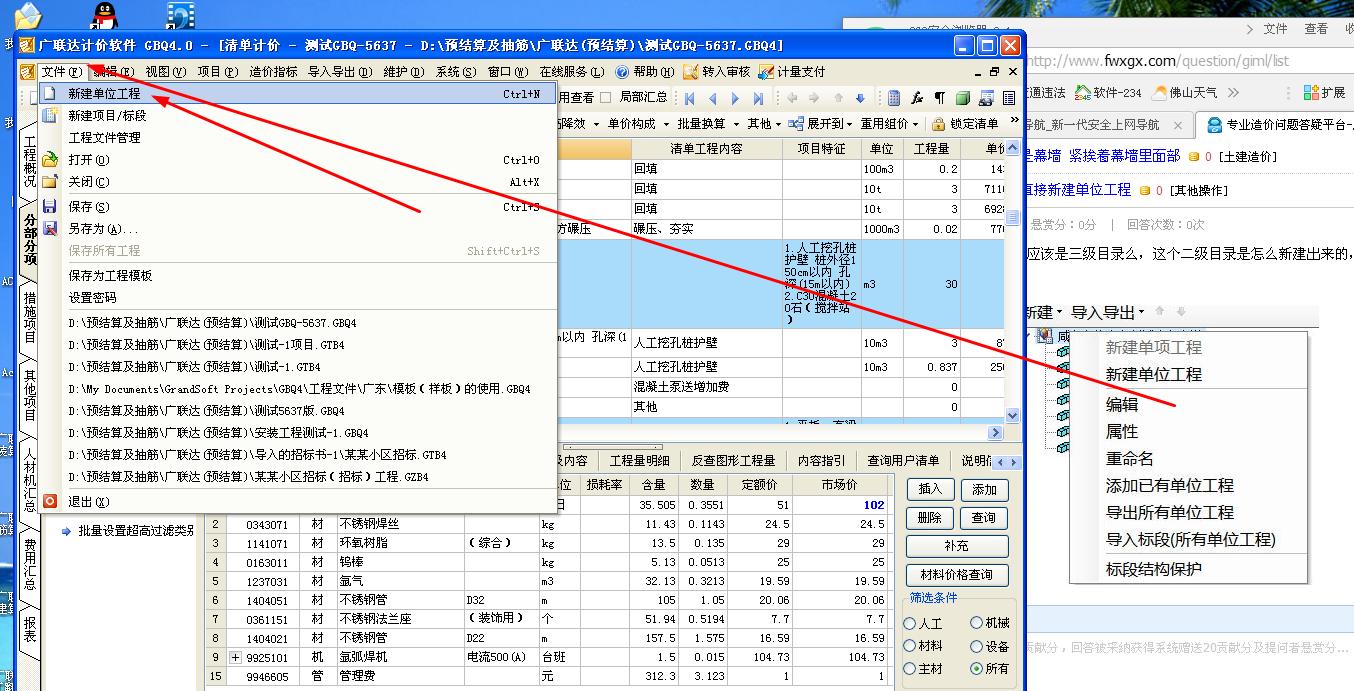Click the blue move-down arrow icon
The height and width of the screenshot is (691, 1354).
(x=861, y=98)
